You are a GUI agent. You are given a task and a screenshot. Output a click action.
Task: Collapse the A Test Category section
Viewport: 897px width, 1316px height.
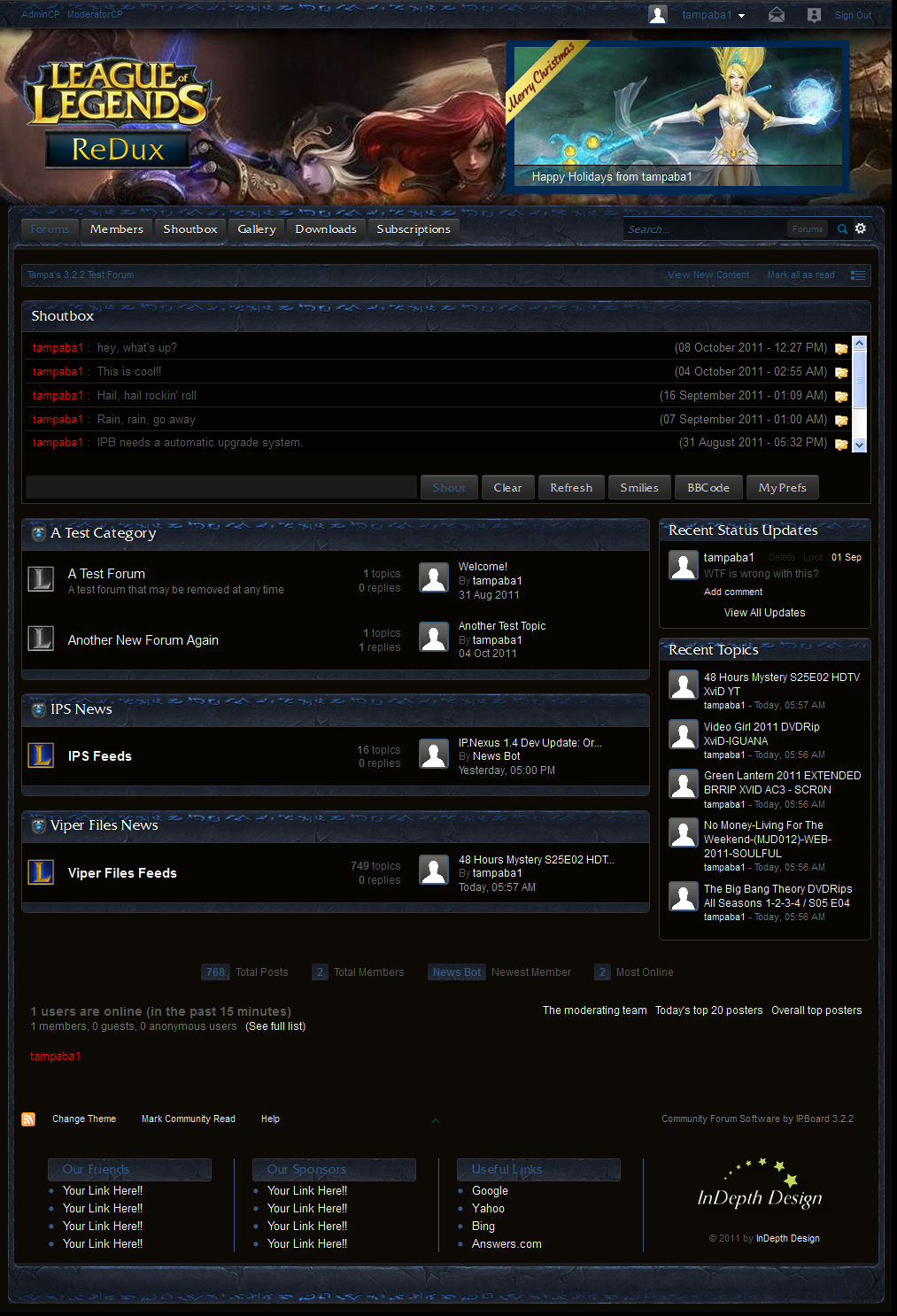38,533
